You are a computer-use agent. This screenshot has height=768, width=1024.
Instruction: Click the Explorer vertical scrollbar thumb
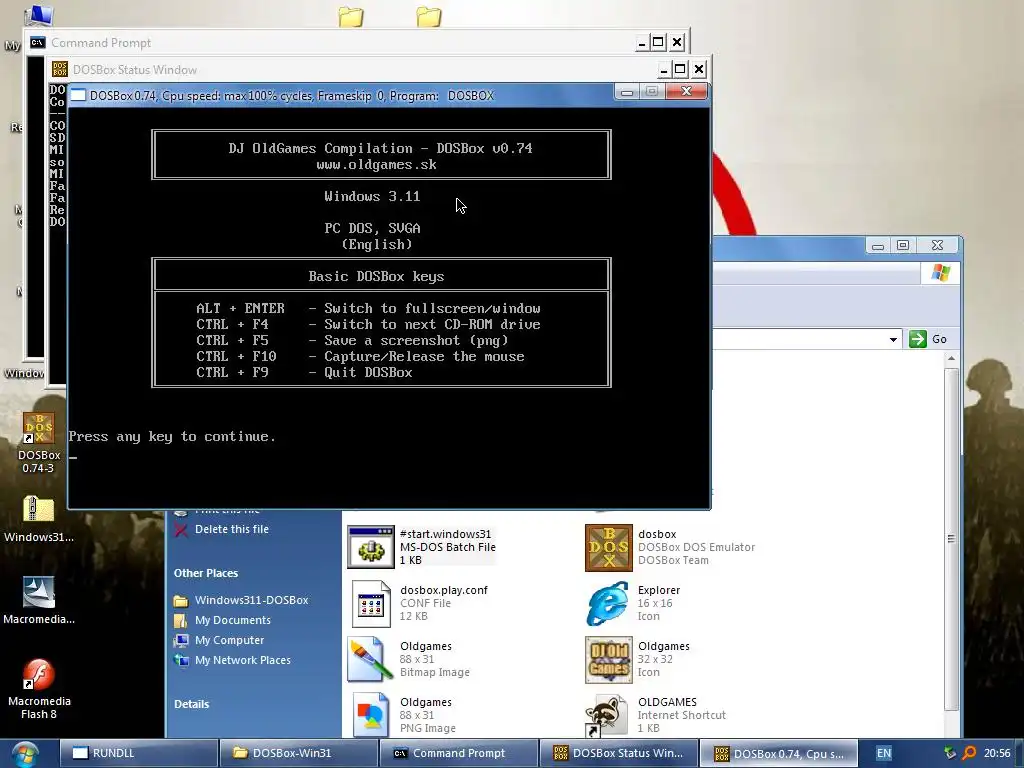coord(952,539)
